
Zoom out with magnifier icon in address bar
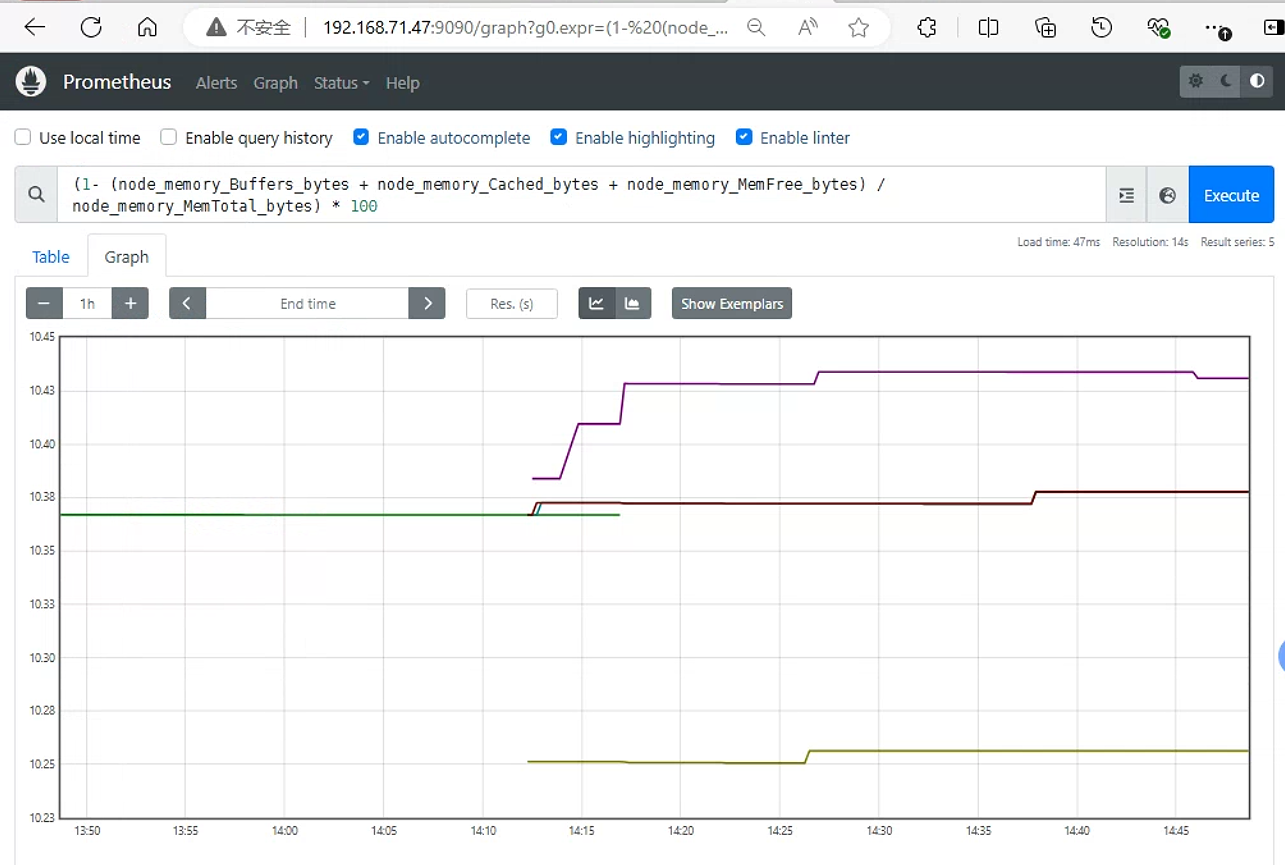coord(756,28)
